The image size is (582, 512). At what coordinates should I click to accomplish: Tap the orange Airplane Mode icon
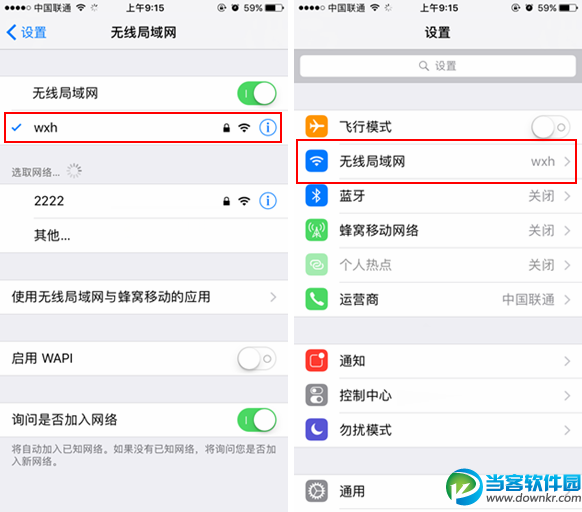[x=316, y=127]
